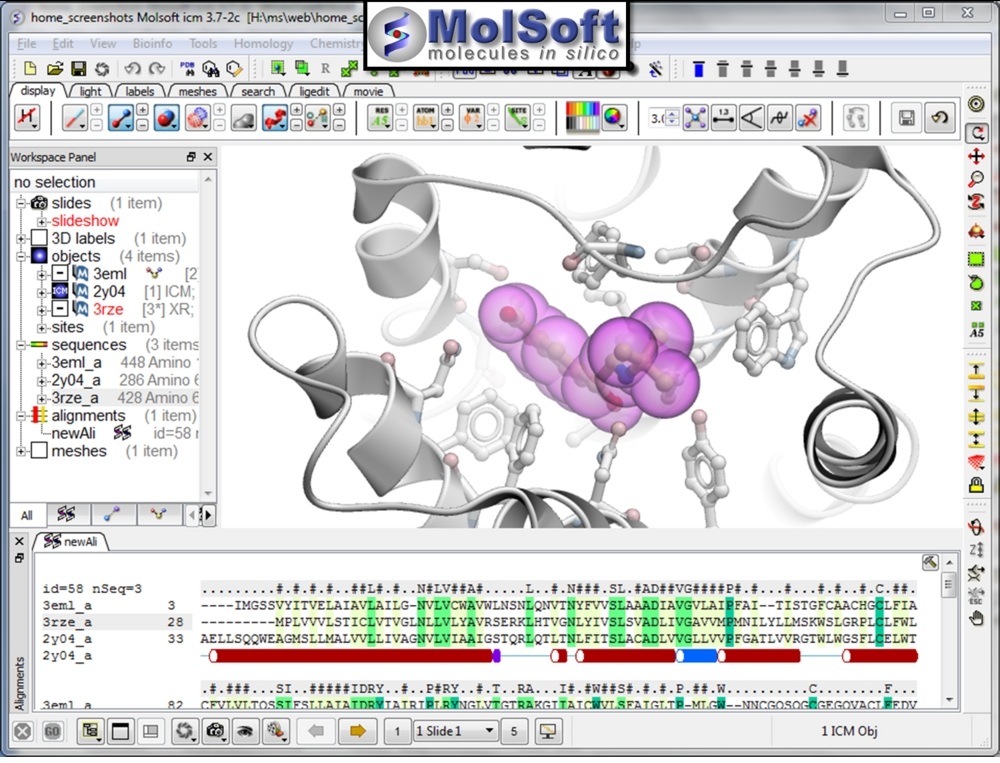Expand the sequences tree node
The width and height of the screenshot is (1000, 763).
click(x=21, y=345)
